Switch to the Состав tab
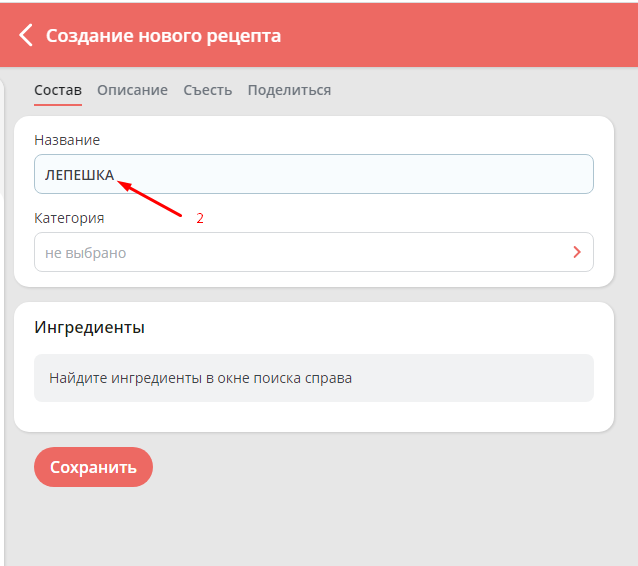 click(x=58, y=90)
